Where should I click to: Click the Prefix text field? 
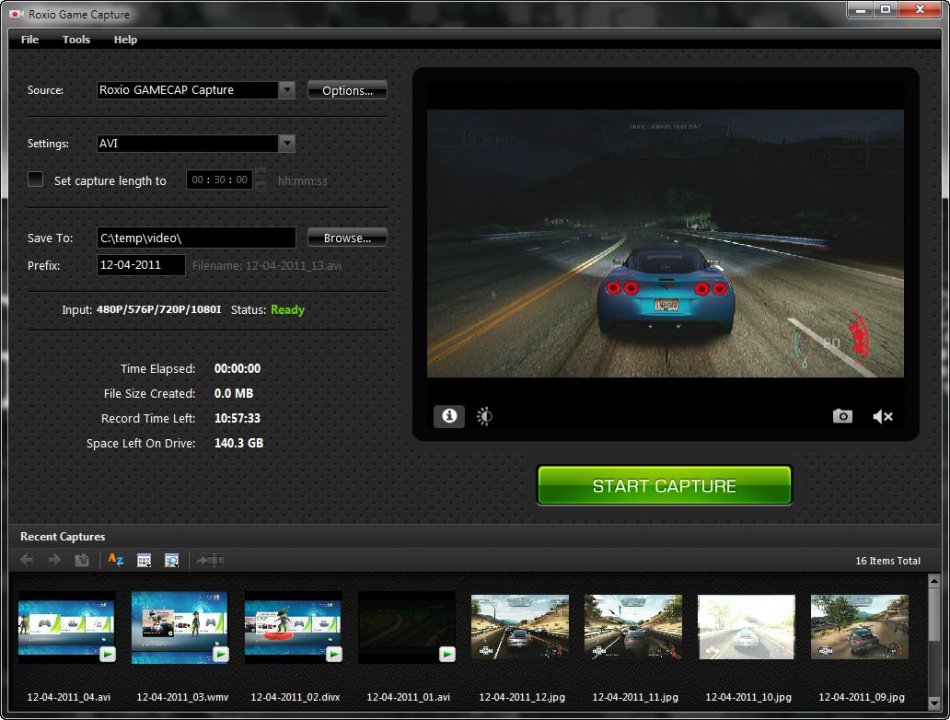click(141, 265)
